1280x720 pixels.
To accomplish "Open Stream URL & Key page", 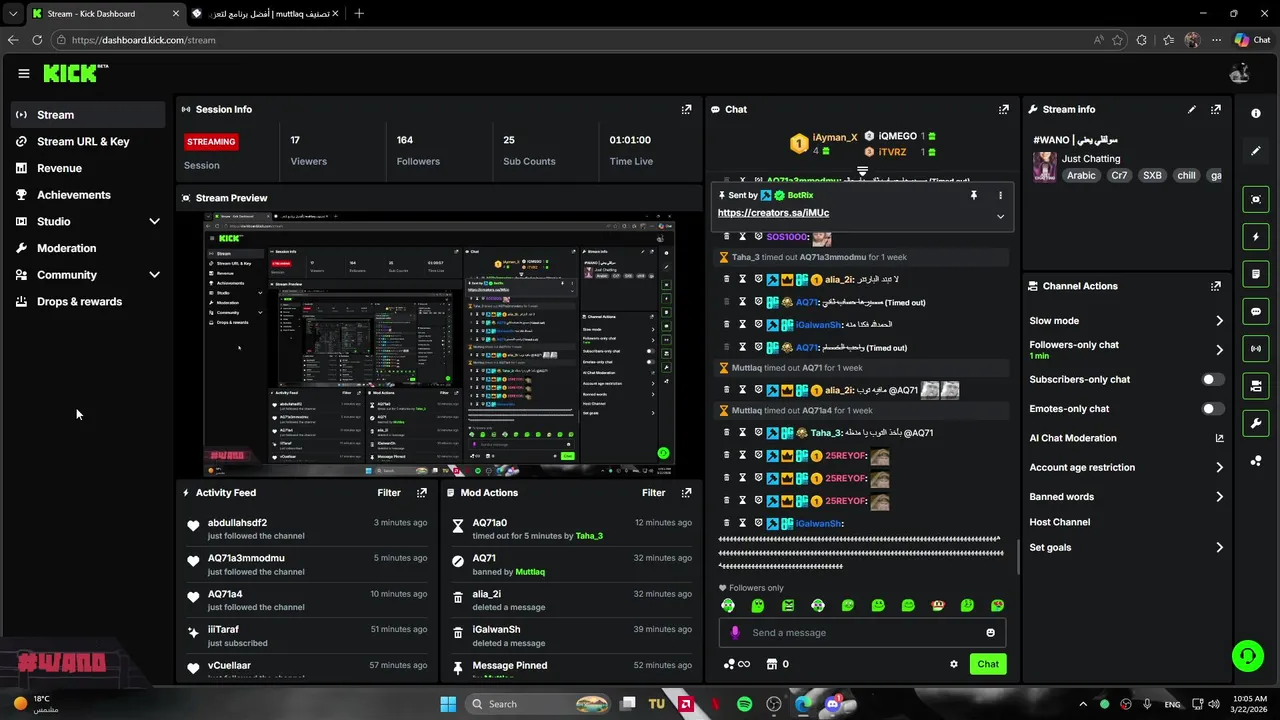I will click(88, 141).
